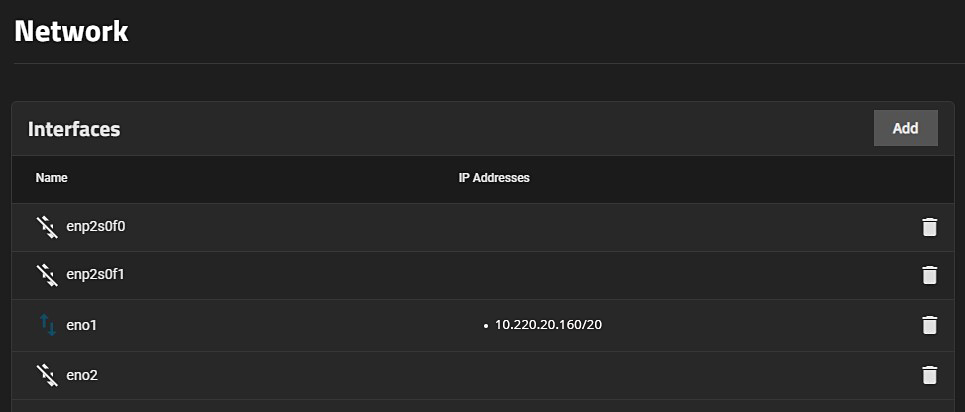Image resolution: width=965 pixels, height=412 pixels.
Task: Open the enp2s0f0 interface name
Action: 95,227
